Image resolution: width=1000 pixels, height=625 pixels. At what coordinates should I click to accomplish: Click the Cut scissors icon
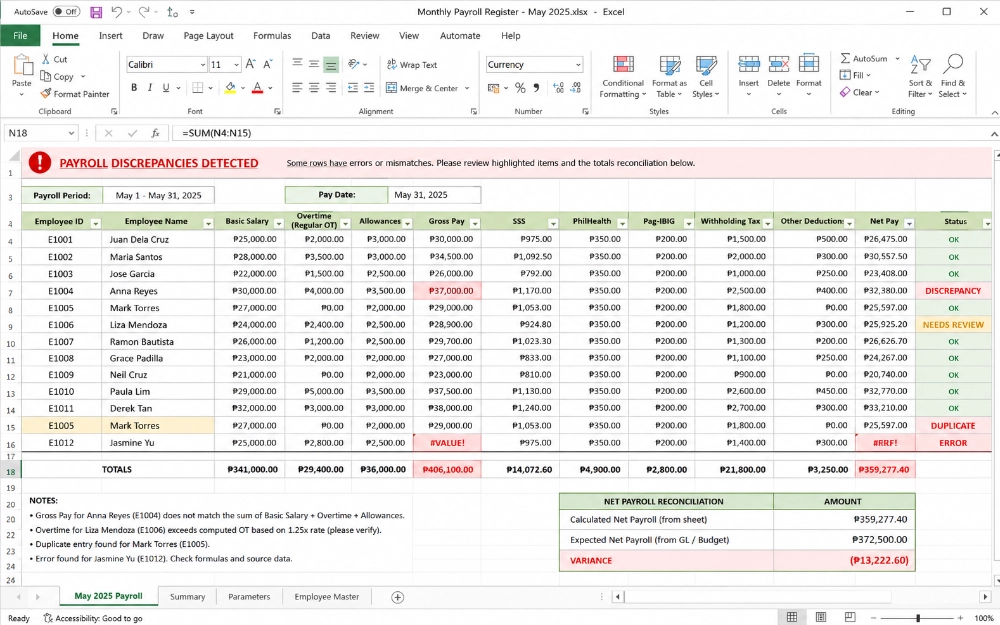click(x=46, y=59)
